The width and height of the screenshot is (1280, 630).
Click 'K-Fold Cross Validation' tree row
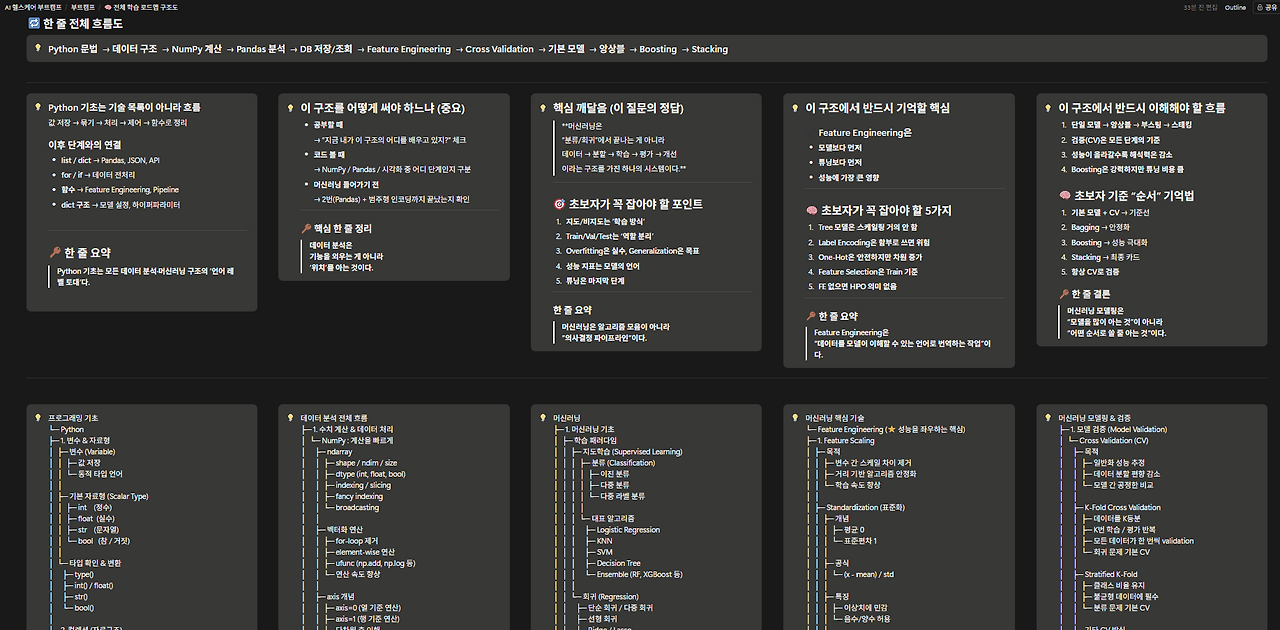point(1122,508)
